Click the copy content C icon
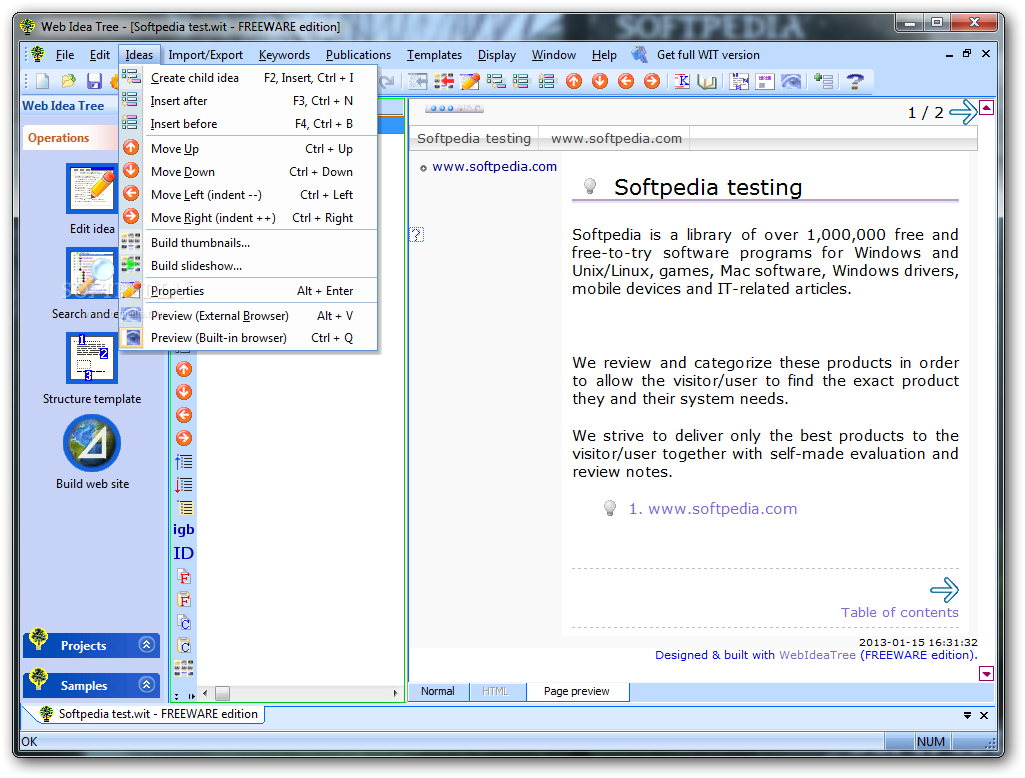Image resolution: width=1025 pixels, height=778 pixels. point(184,623)
